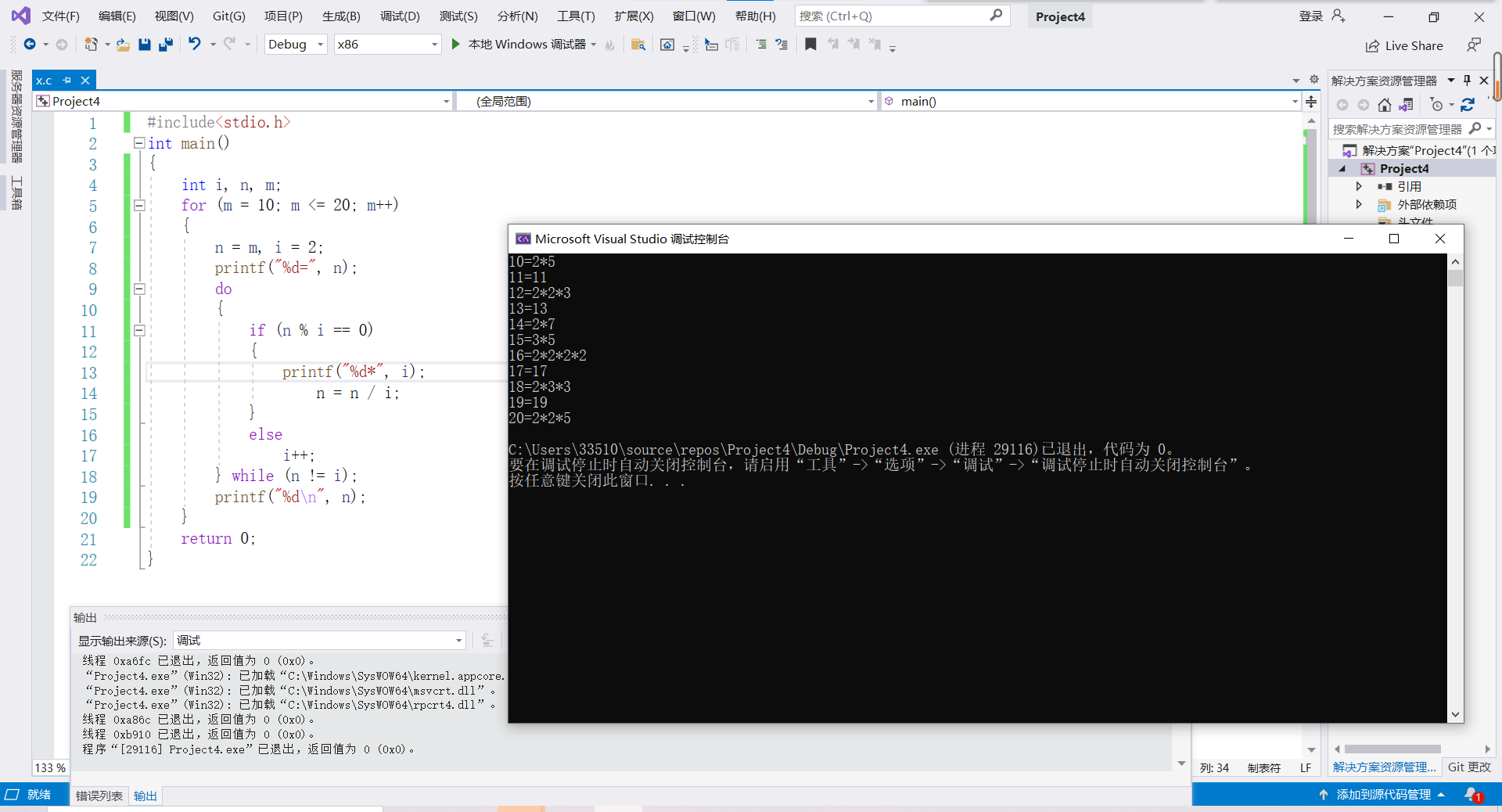Click the 登录 sign-in link
Viewport: 1502px width, 812px height.
(x=1310, y=16)
